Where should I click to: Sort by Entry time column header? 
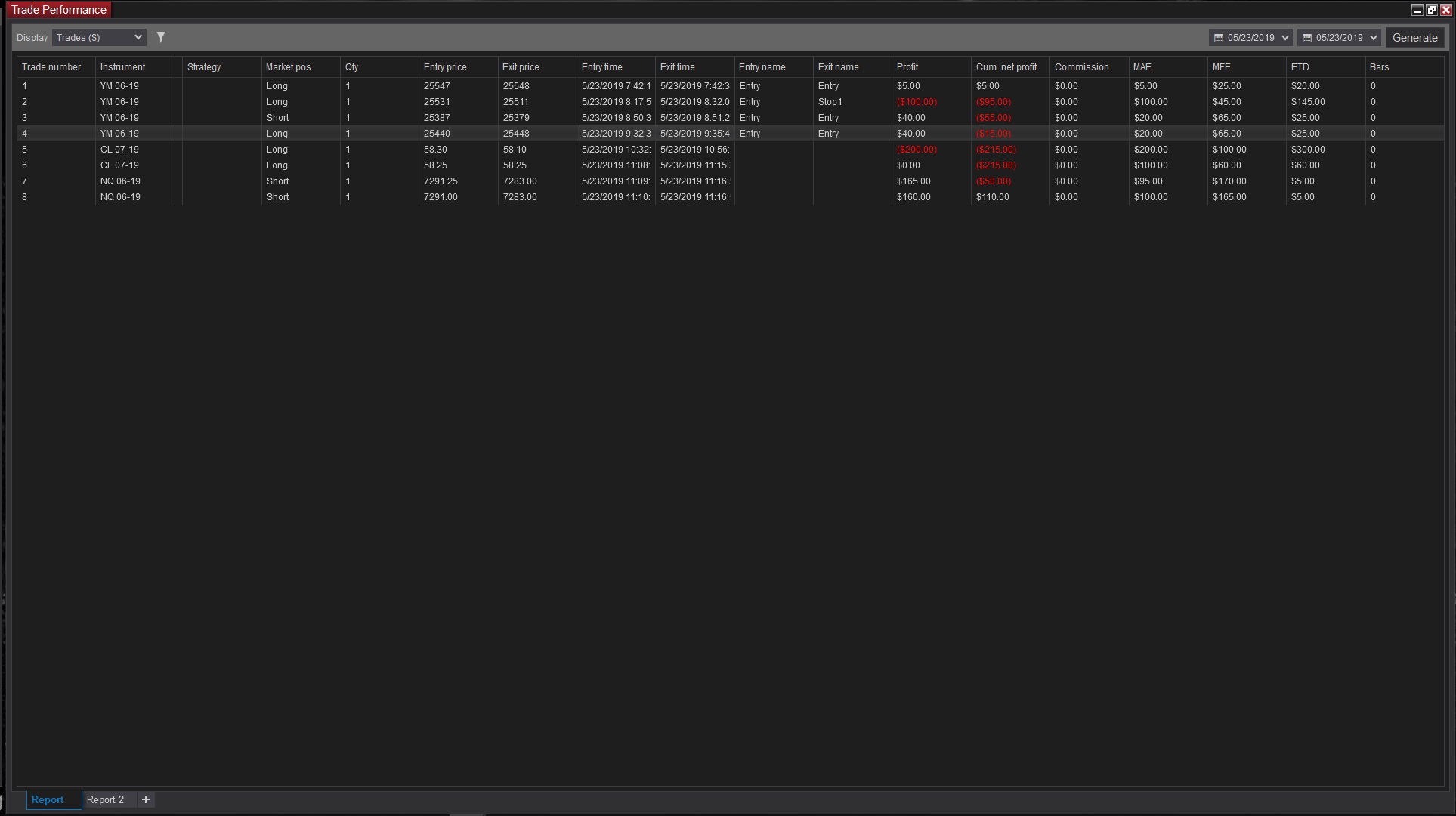pyautogui.click(x=616, y=67)
